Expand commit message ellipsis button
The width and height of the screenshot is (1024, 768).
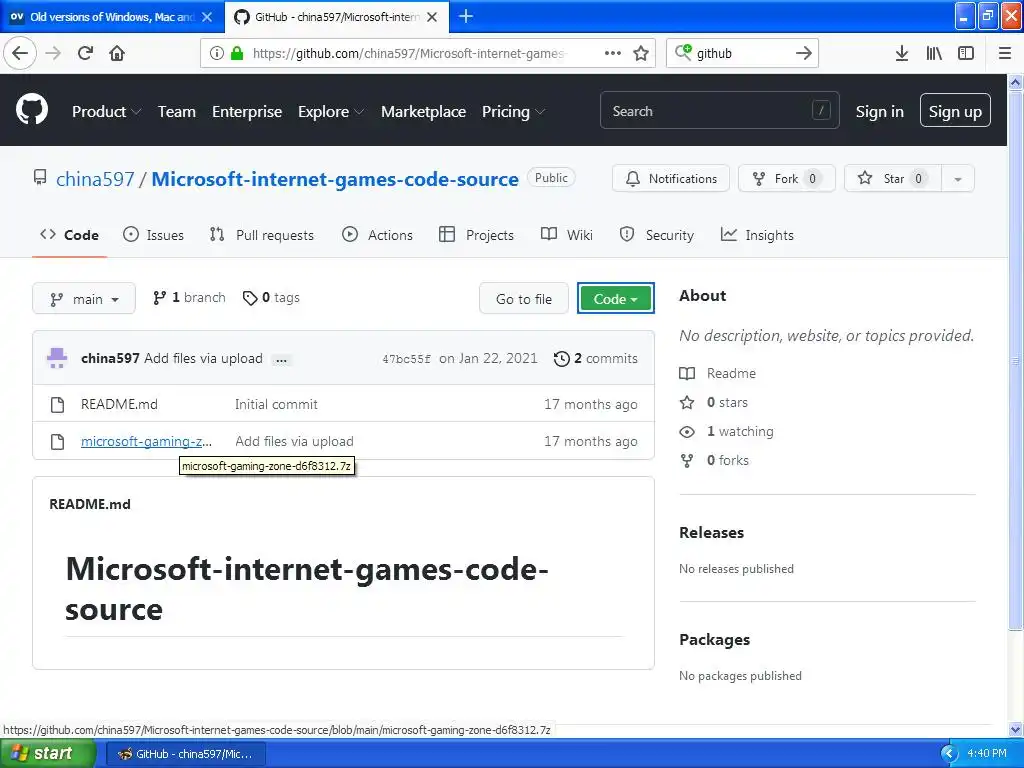tap(281, 359)
